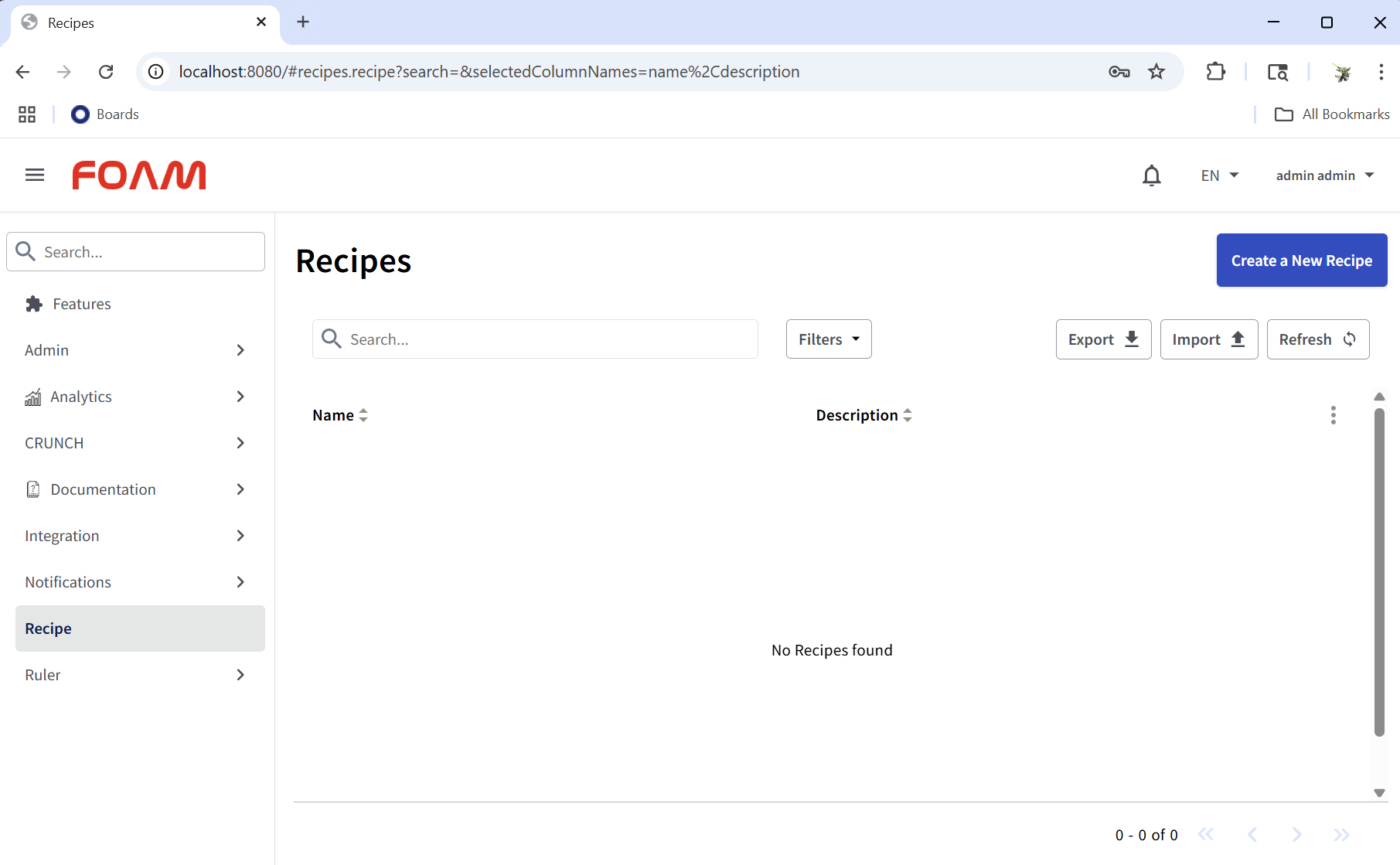Screen dimensions: 1400x865
Task: Go to the last page
Action: click(x=1342, y=835)
